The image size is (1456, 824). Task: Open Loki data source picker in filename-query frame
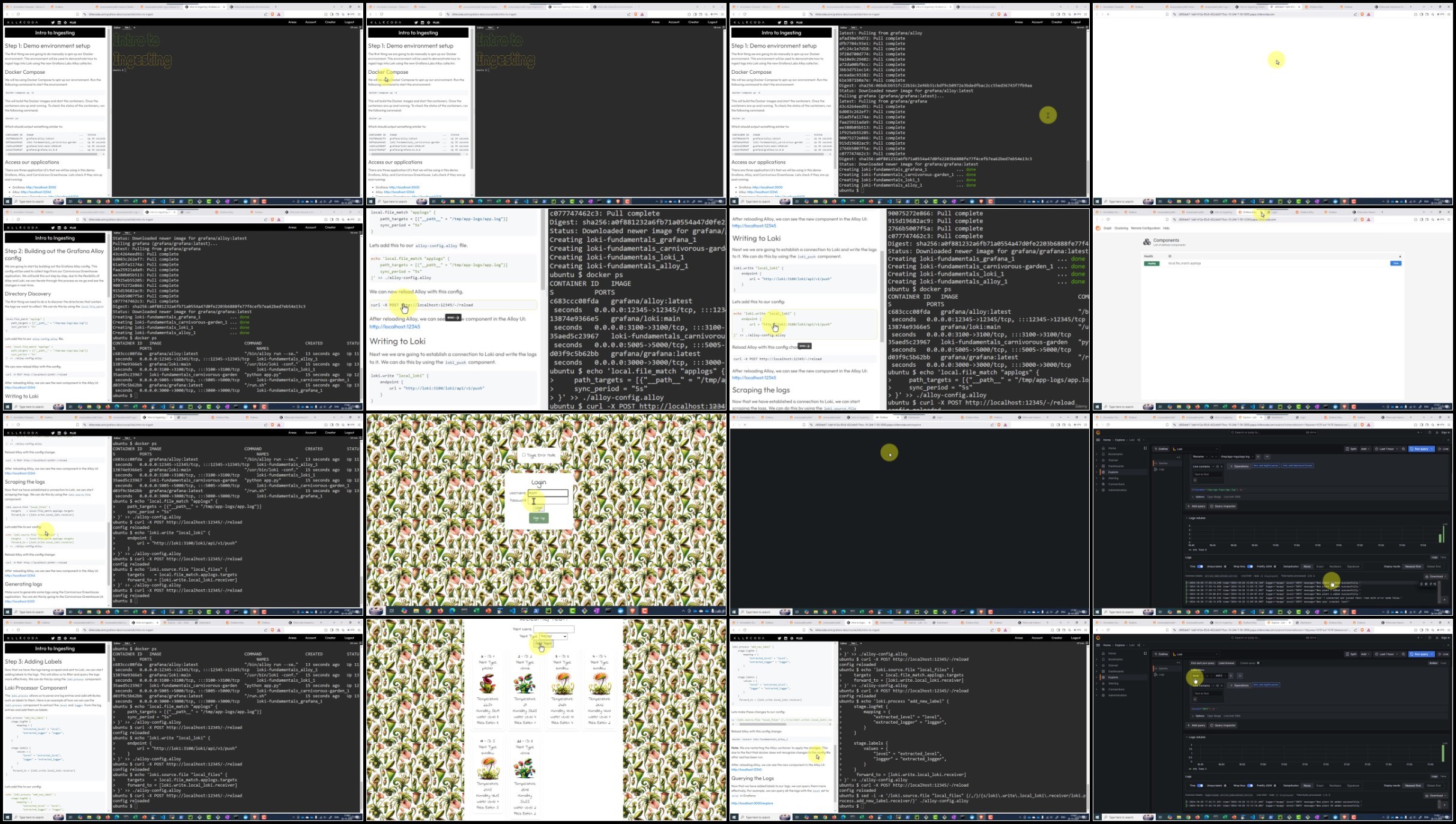coord(1195,449)
